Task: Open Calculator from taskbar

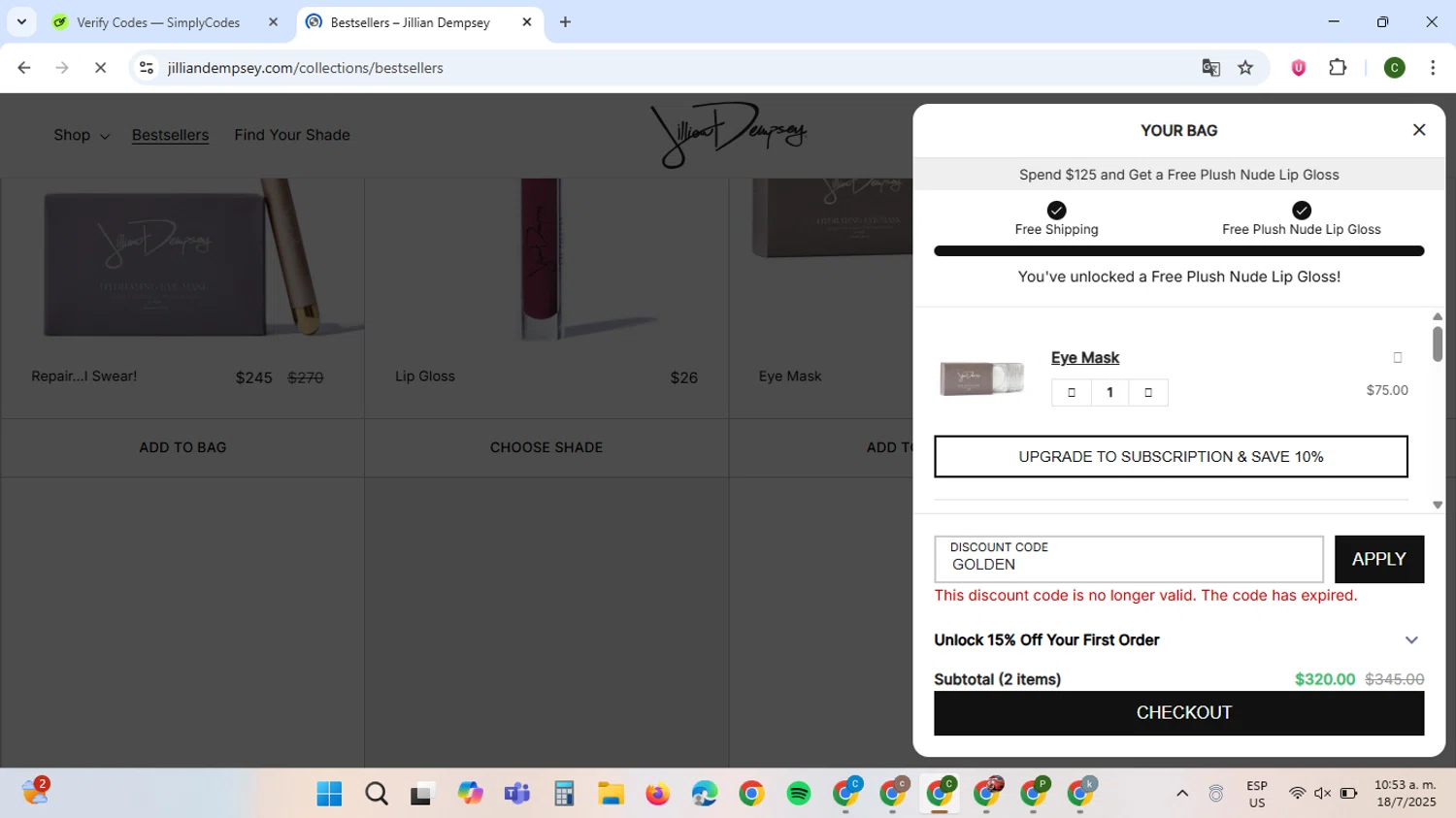Action: coord(564,794)
